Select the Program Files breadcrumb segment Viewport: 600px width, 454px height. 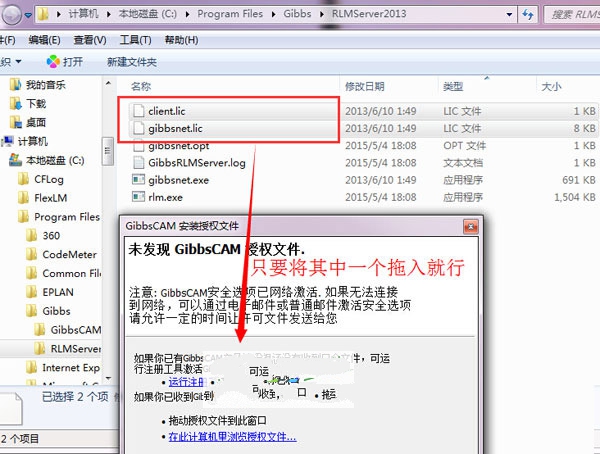click(230, 14)
